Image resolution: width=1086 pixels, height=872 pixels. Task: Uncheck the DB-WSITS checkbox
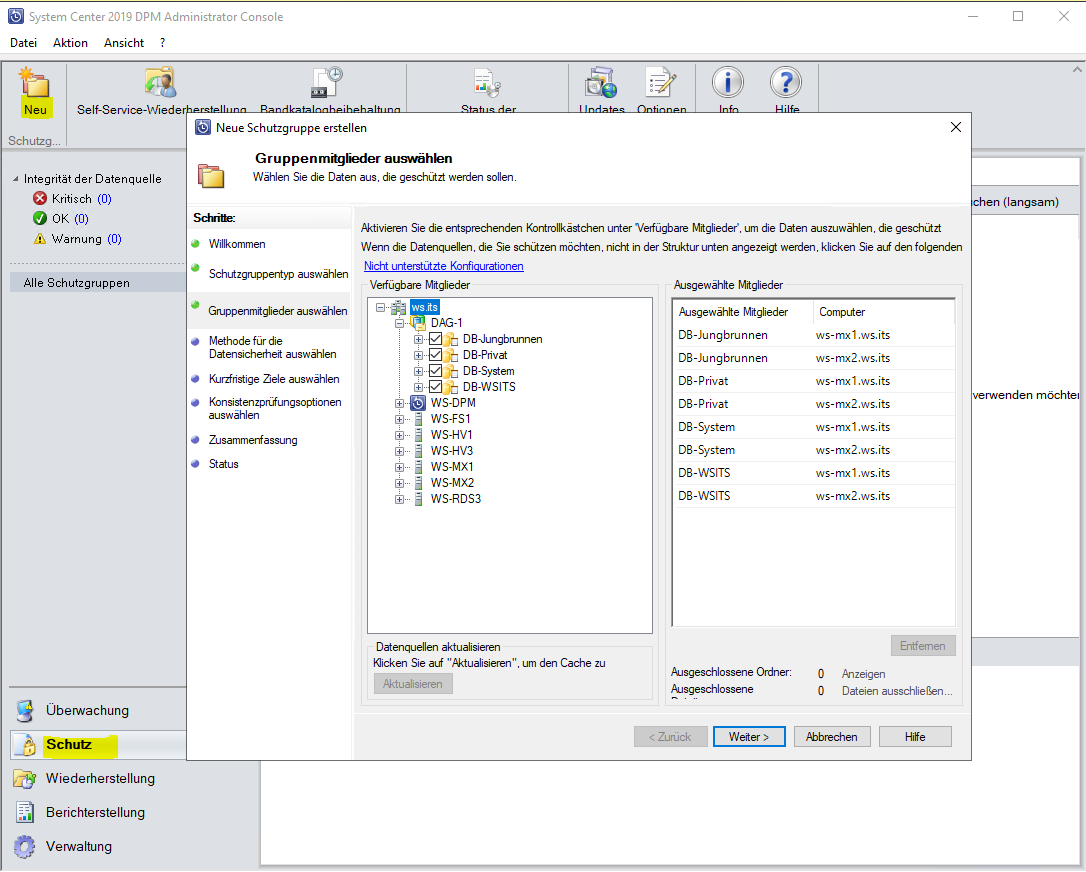tap(435, 387)
